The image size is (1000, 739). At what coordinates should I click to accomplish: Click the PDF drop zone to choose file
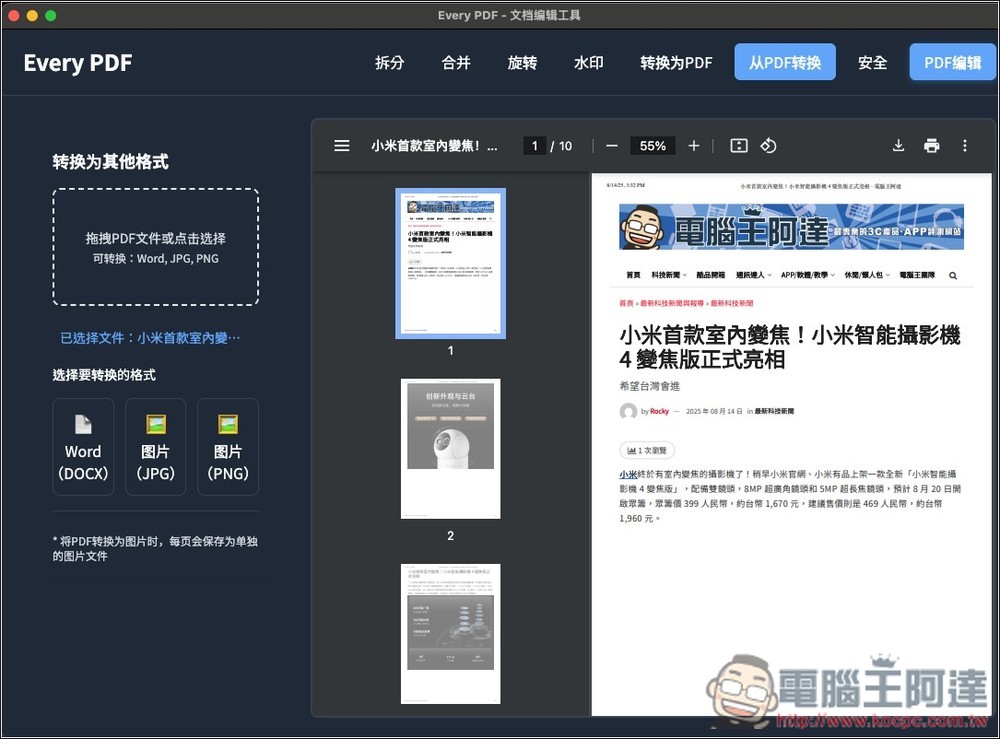(156, 247)
